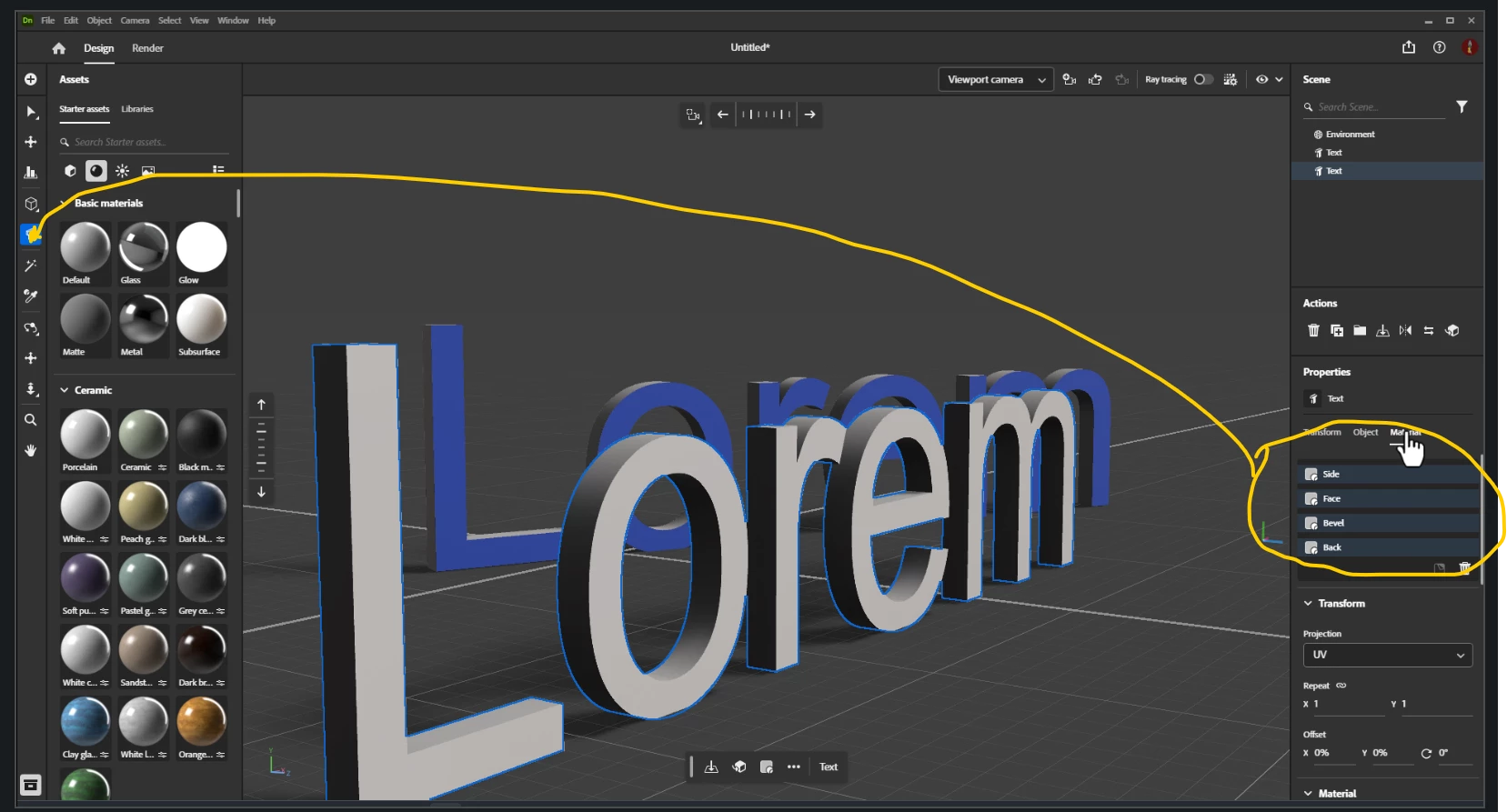This screenshot has width=1507, height=812.
Task: Click the Text button in bottom toolbar
Action: [x=829, y=767]
